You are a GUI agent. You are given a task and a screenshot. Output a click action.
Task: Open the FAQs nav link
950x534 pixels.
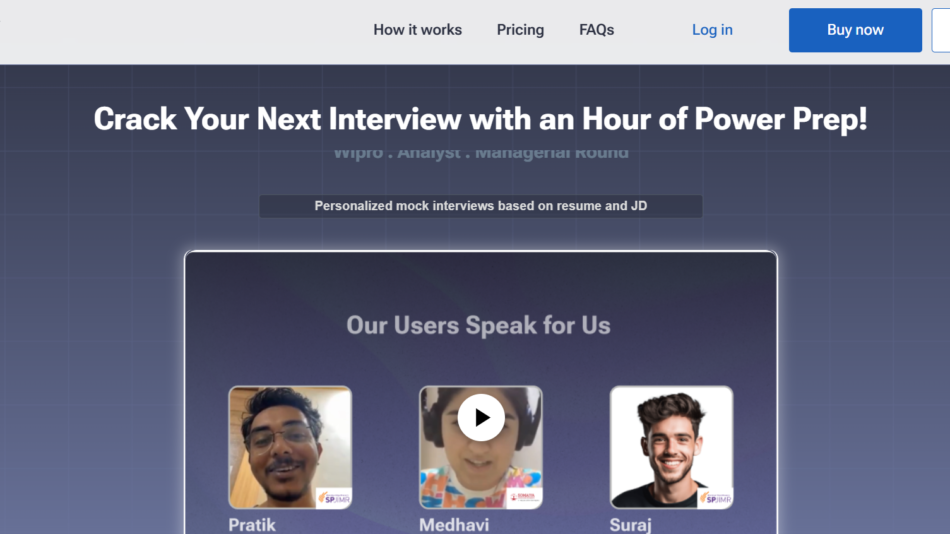coord(597,30)
